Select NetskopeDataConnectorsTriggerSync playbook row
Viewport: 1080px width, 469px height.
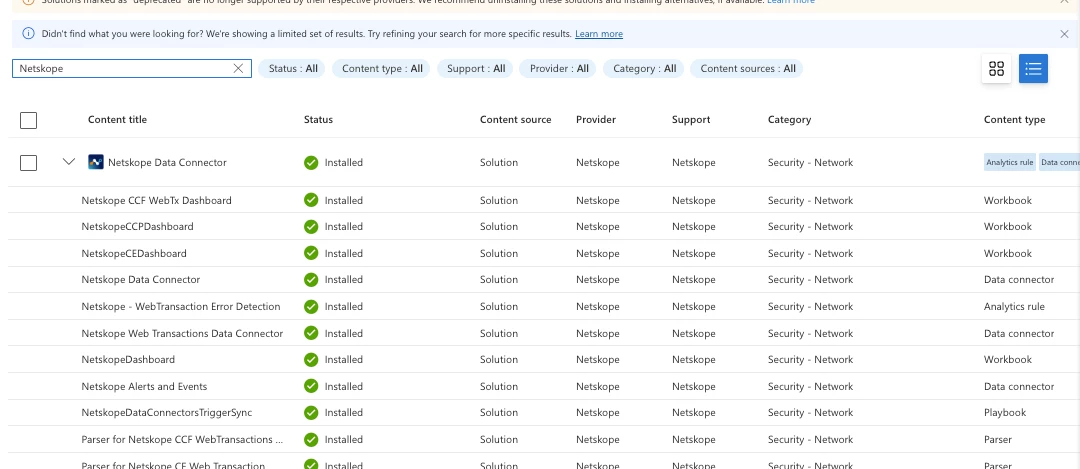(x=544, y=413)
